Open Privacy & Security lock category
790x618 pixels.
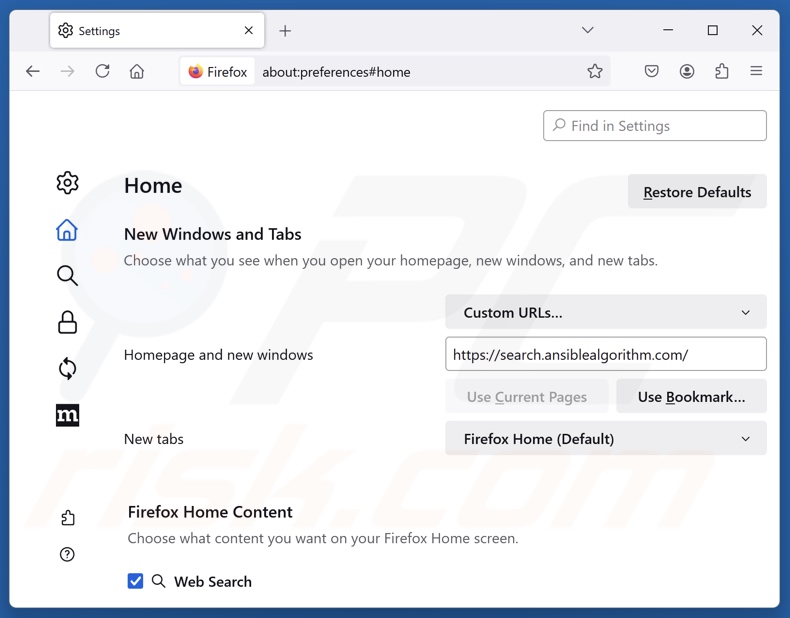pos(67,322)
